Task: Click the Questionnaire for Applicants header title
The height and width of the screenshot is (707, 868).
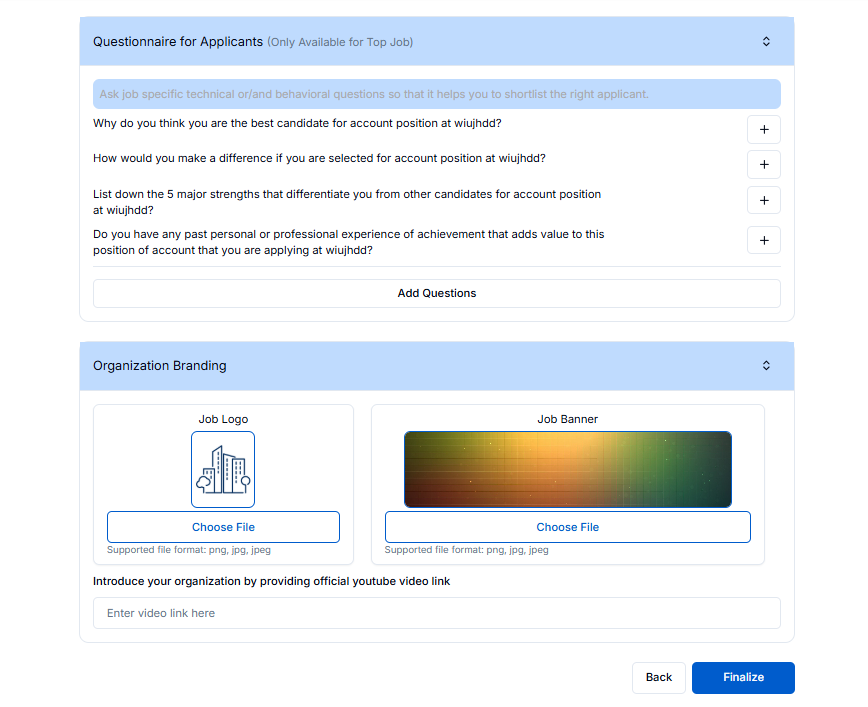Action: [178, 42]
